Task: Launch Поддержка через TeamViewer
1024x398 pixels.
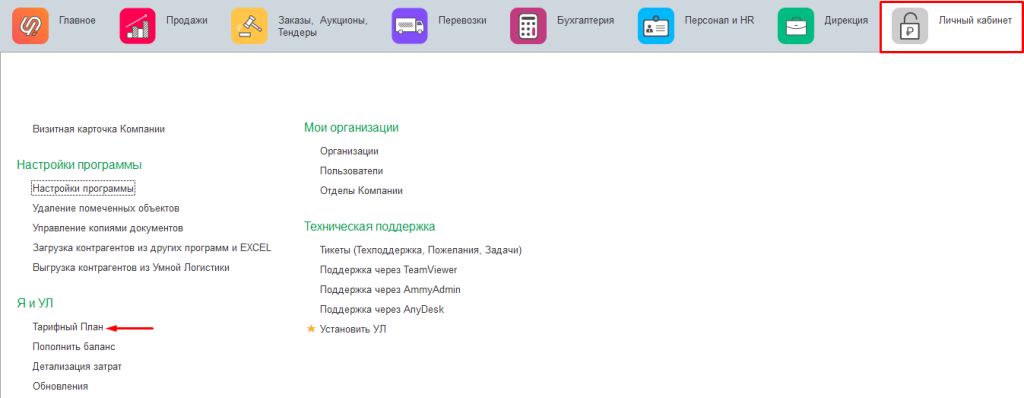Action: (389, 269)
